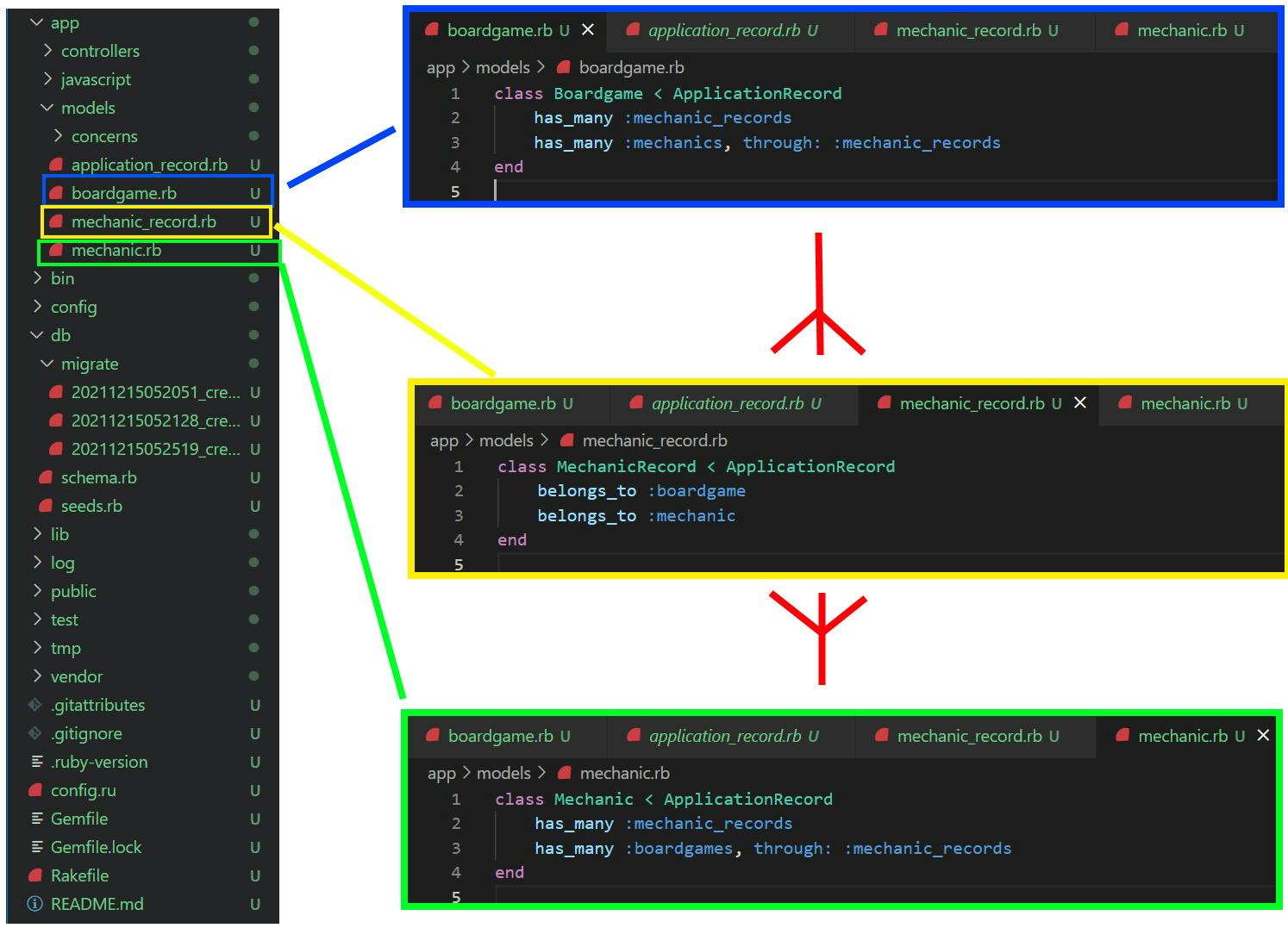Screen dimensions: 1288x928
Task: Open the README.md file
Action: pos(97,904)
